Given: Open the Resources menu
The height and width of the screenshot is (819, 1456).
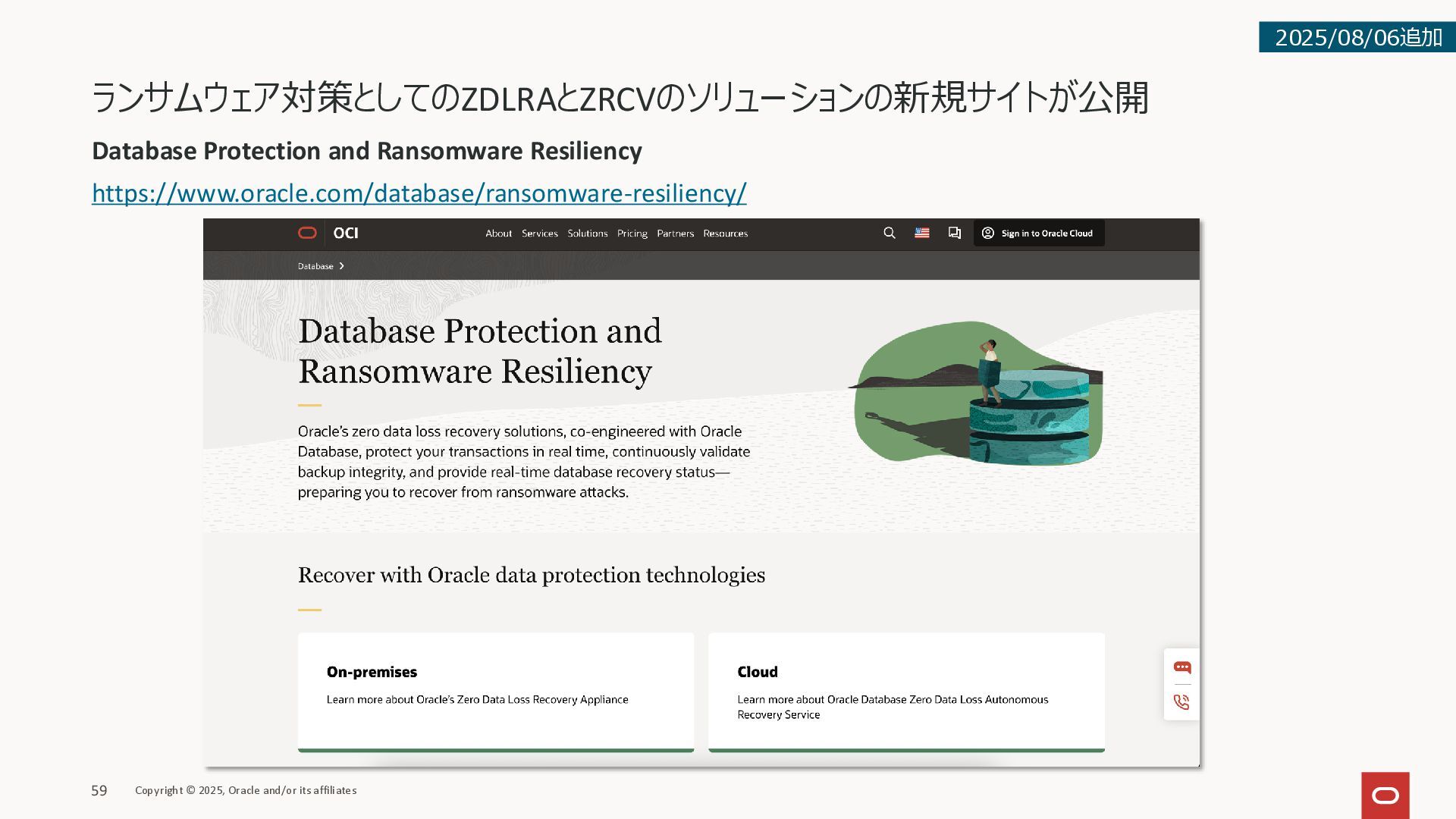Looking at the screenshot, I should coord(725,234).
